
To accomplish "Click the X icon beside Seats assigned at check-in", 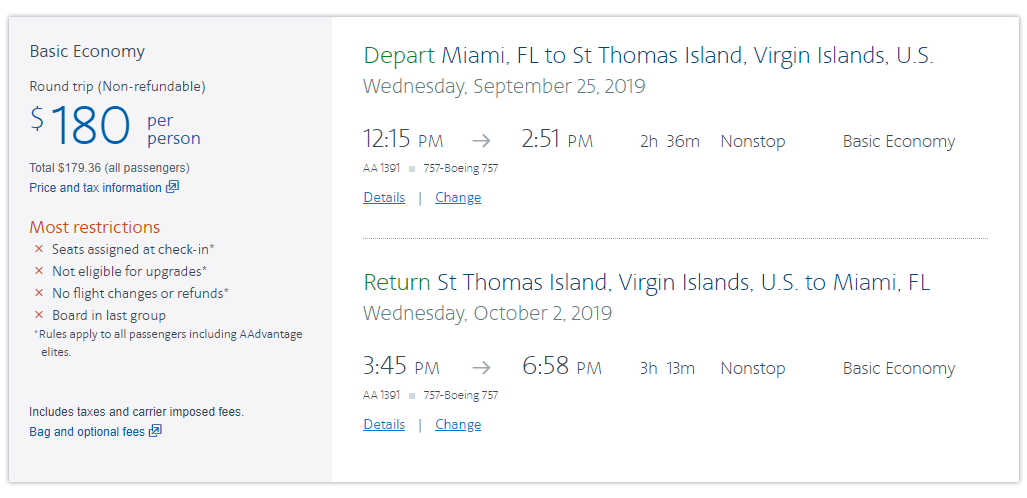I will coord(39,249).
